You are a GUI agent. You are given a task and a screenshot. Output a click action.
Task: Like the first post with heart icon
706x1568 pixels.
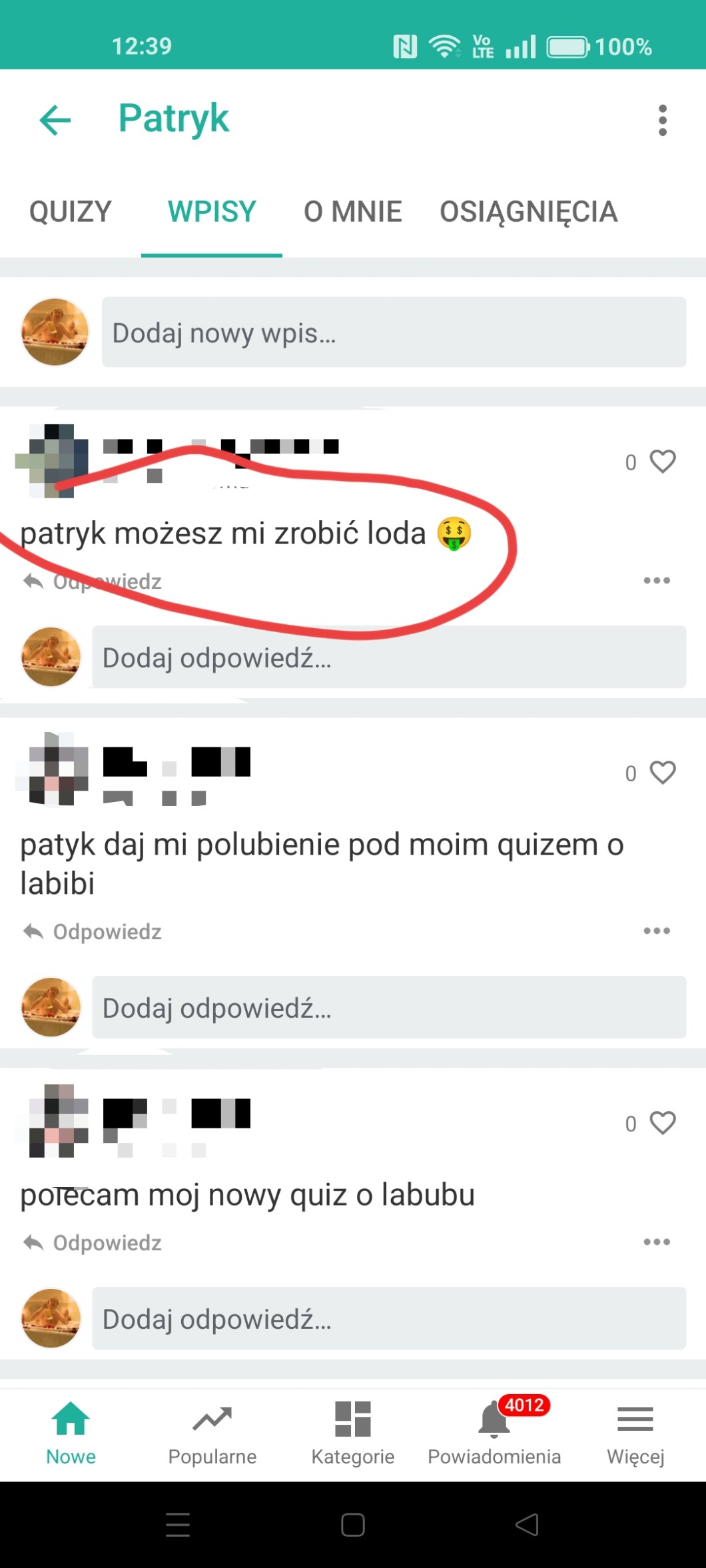point(663,461)
